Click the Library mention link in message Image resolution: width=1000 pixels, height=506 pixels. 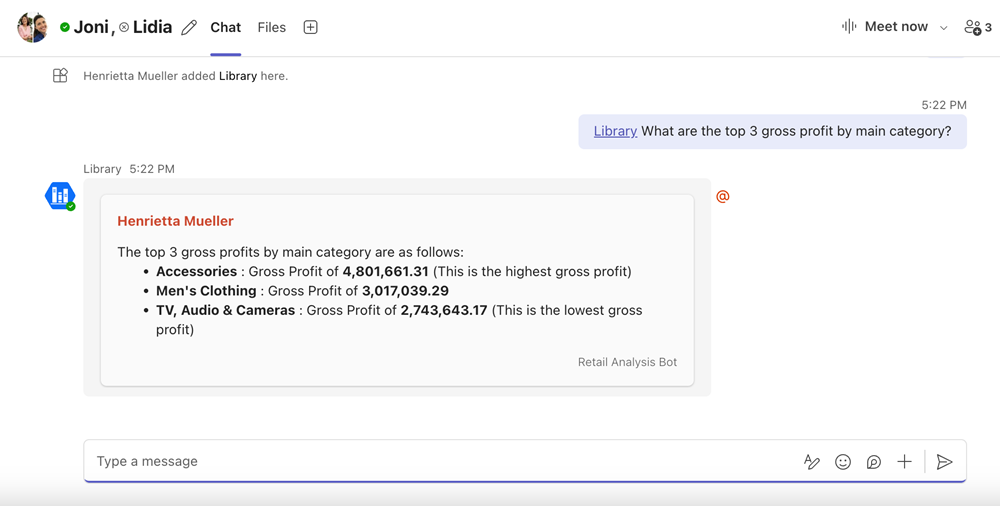pyautogui.click(x=615, y=131)
